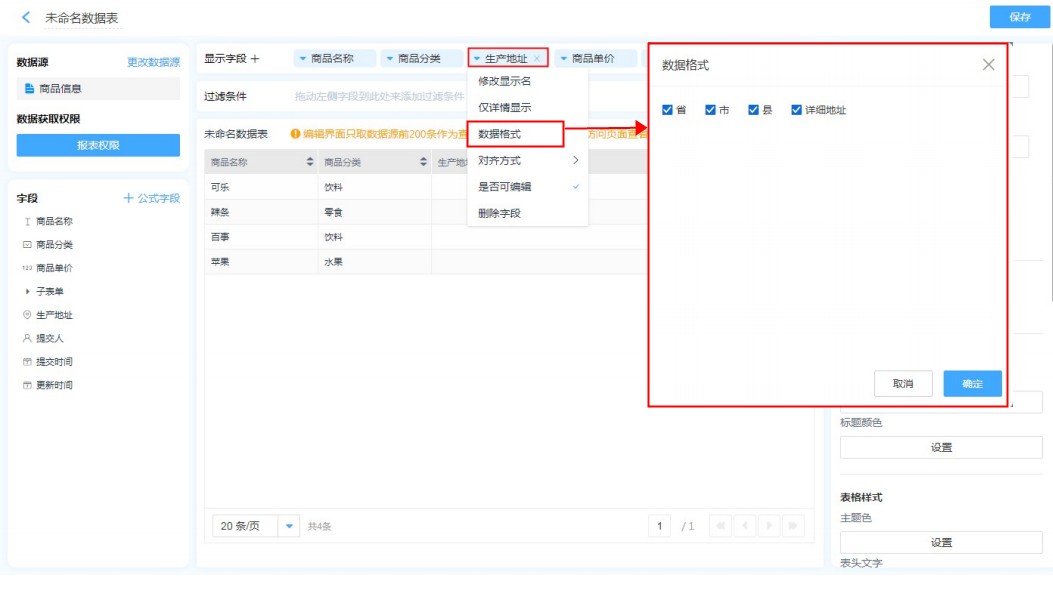Click the 保存 button at top right
Viewport: 1053px width, 603px height.
coord(1020,17)
